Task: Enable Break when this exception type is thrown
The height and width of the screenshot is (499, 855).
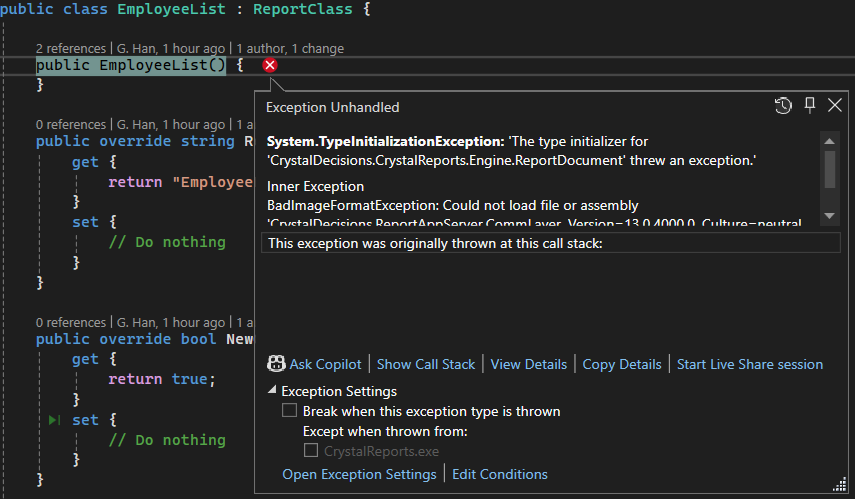Action: pyautogui.click(x=290, y=411)
